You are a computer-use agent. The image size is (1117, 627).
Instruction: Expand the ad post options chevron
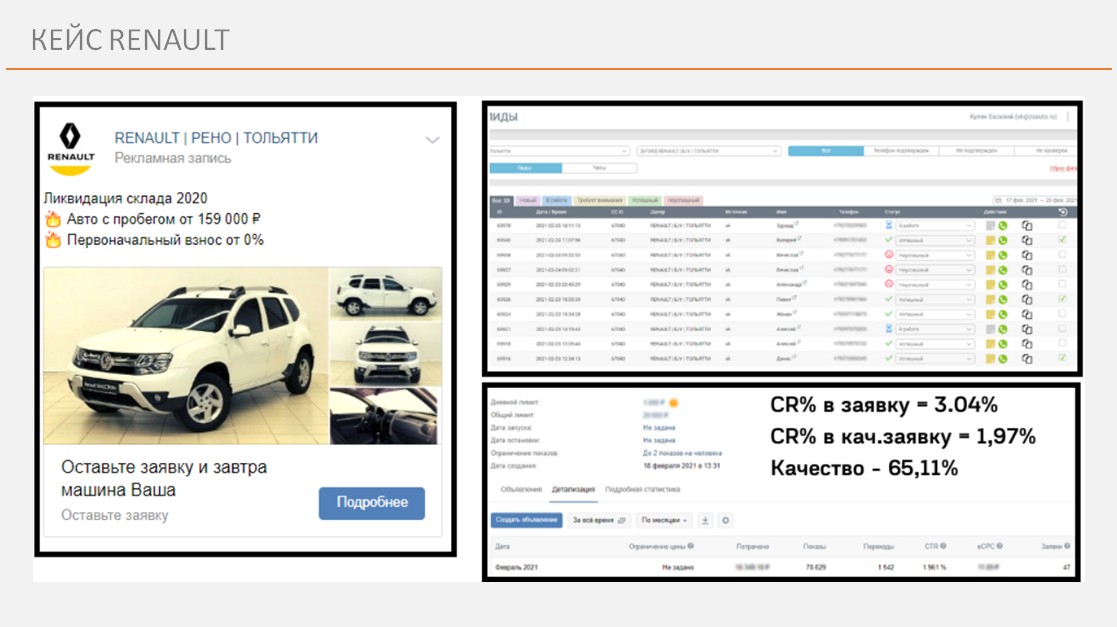432,140
